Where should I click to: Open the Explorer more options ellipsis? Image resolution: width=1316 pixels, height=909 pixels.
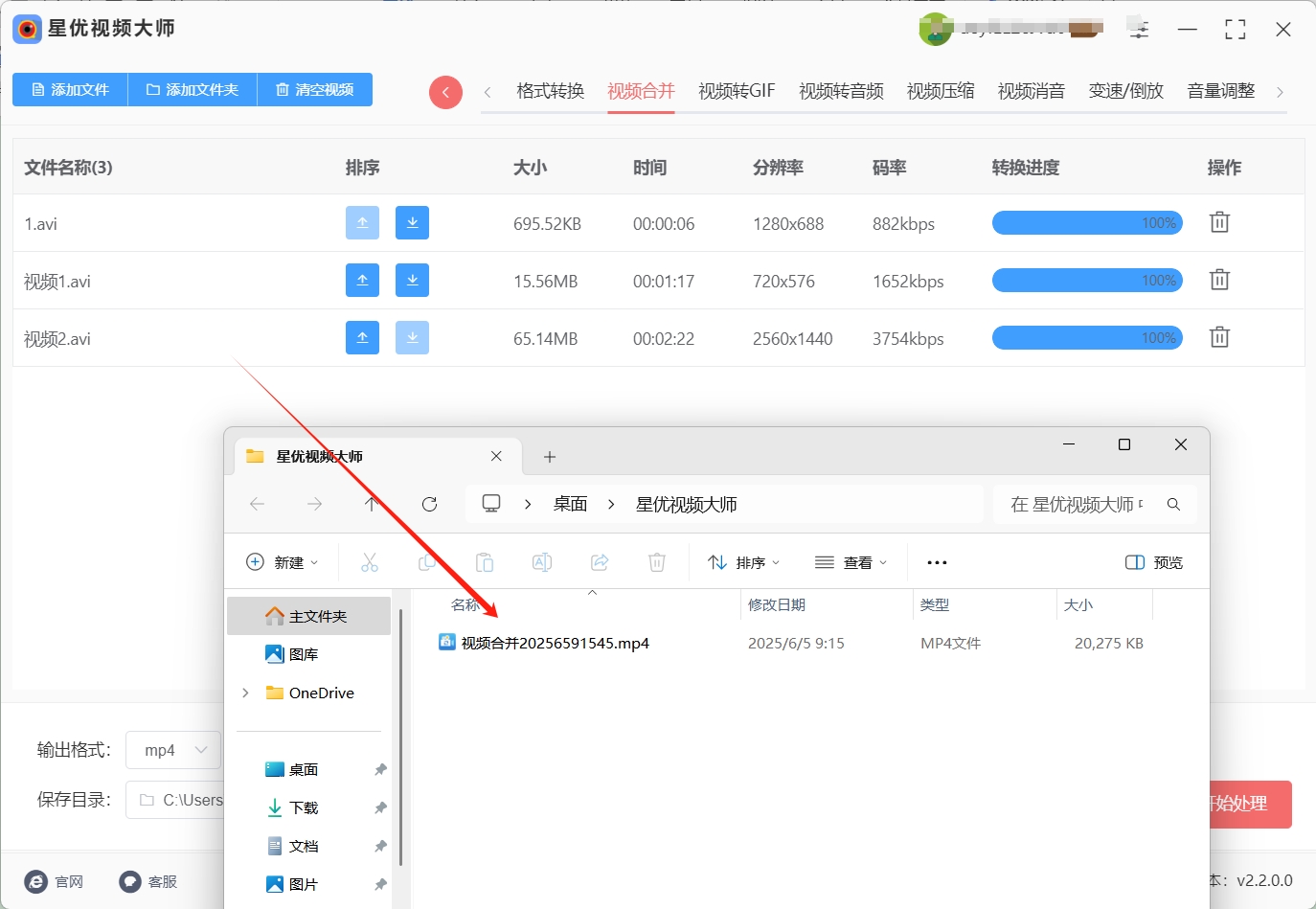(938, 562)
